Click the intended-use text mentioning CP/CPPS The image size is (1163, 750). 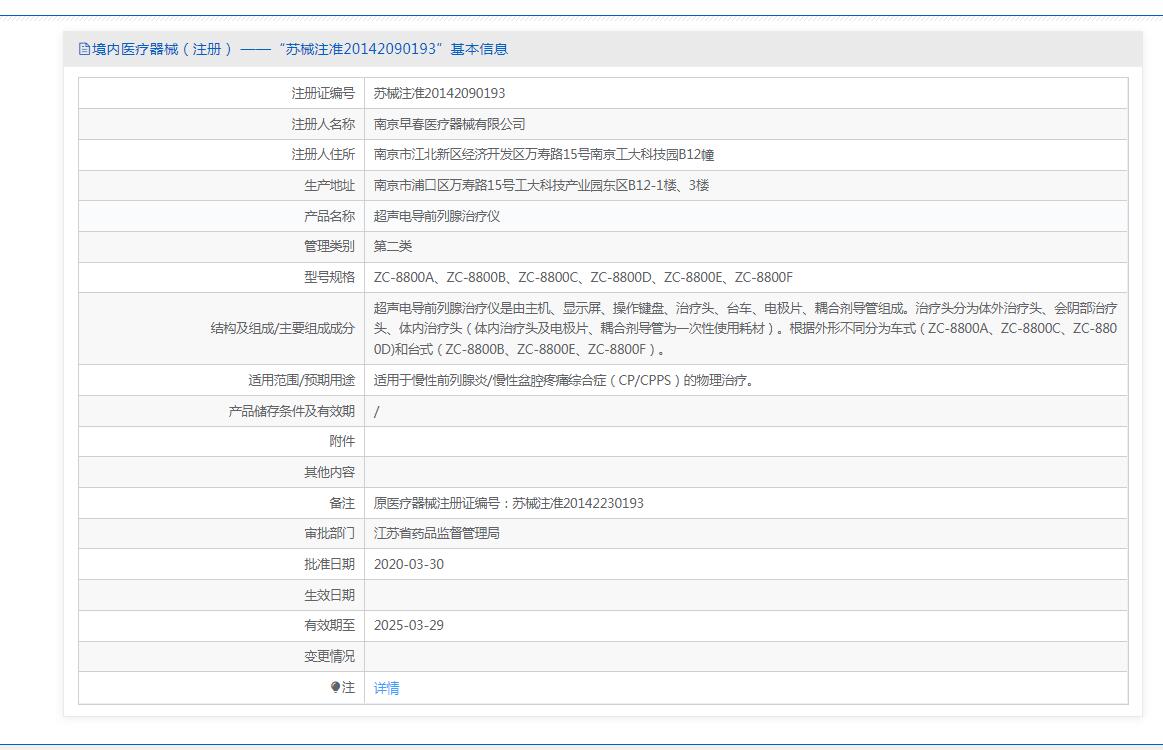coord(564,381)
